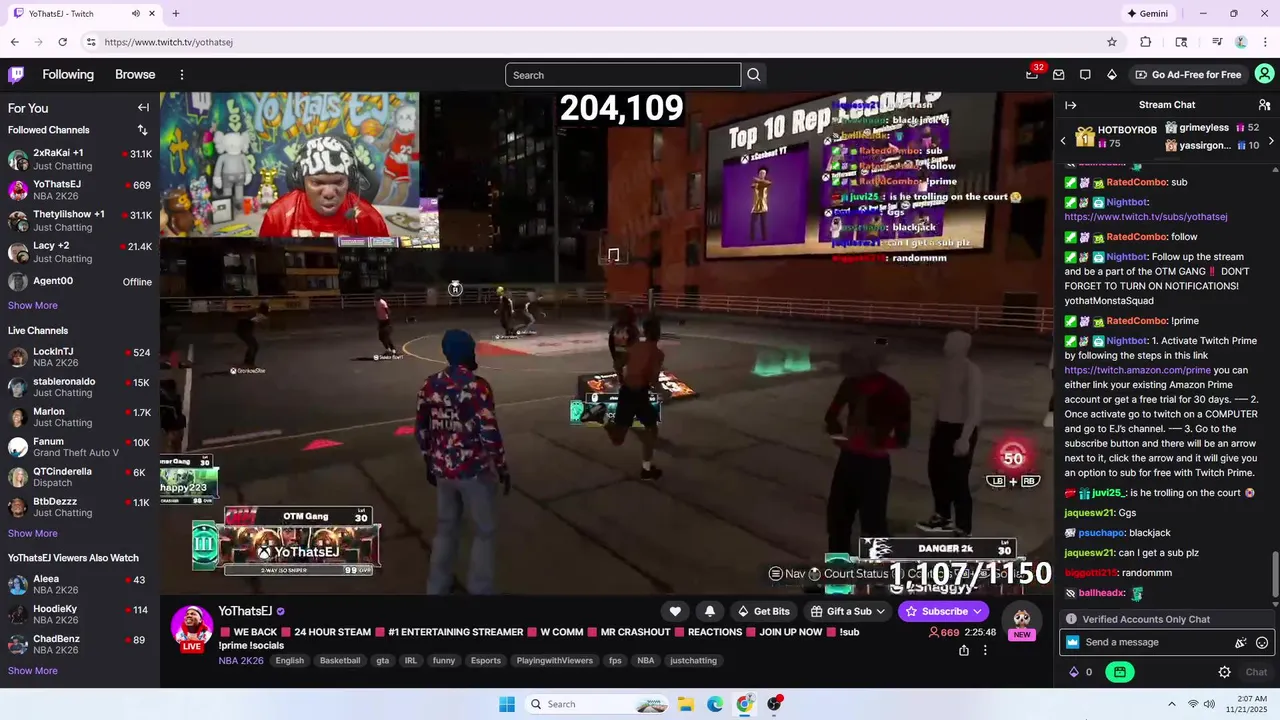This screenshot has width=1280, height=720.
Task: Open the three-dot More menu beside Browse
Action: (x=182, y=75)
